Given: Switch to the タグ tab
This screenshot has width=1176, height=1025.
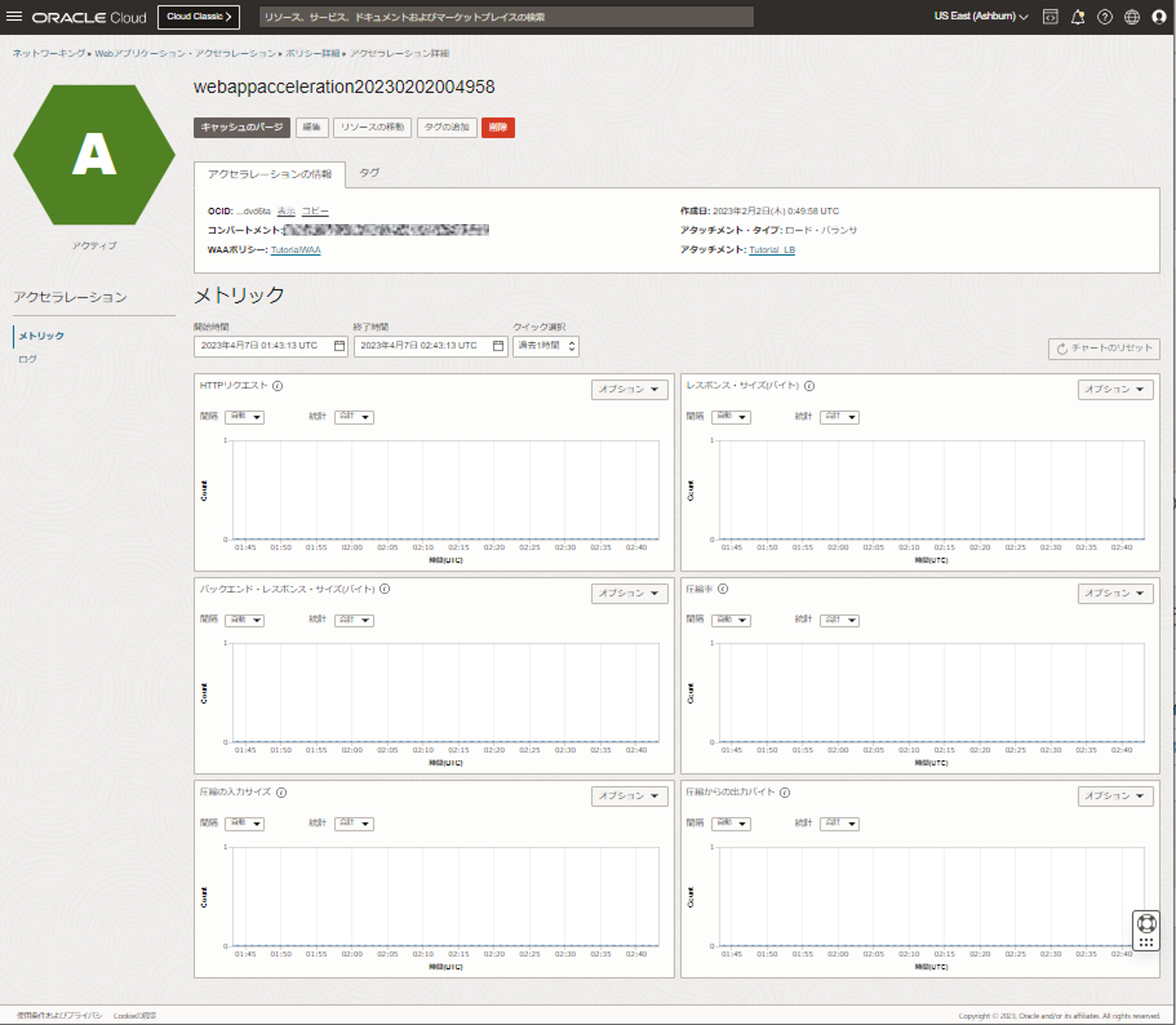Looking at the screenshot, I should (369, 173).
